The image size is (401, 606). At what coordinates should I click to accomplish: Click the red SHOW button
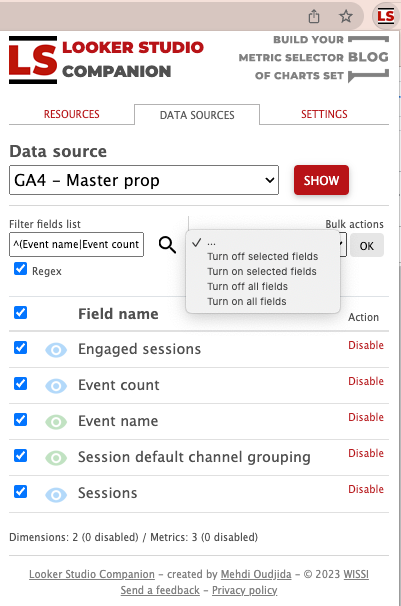pos(321,180)
